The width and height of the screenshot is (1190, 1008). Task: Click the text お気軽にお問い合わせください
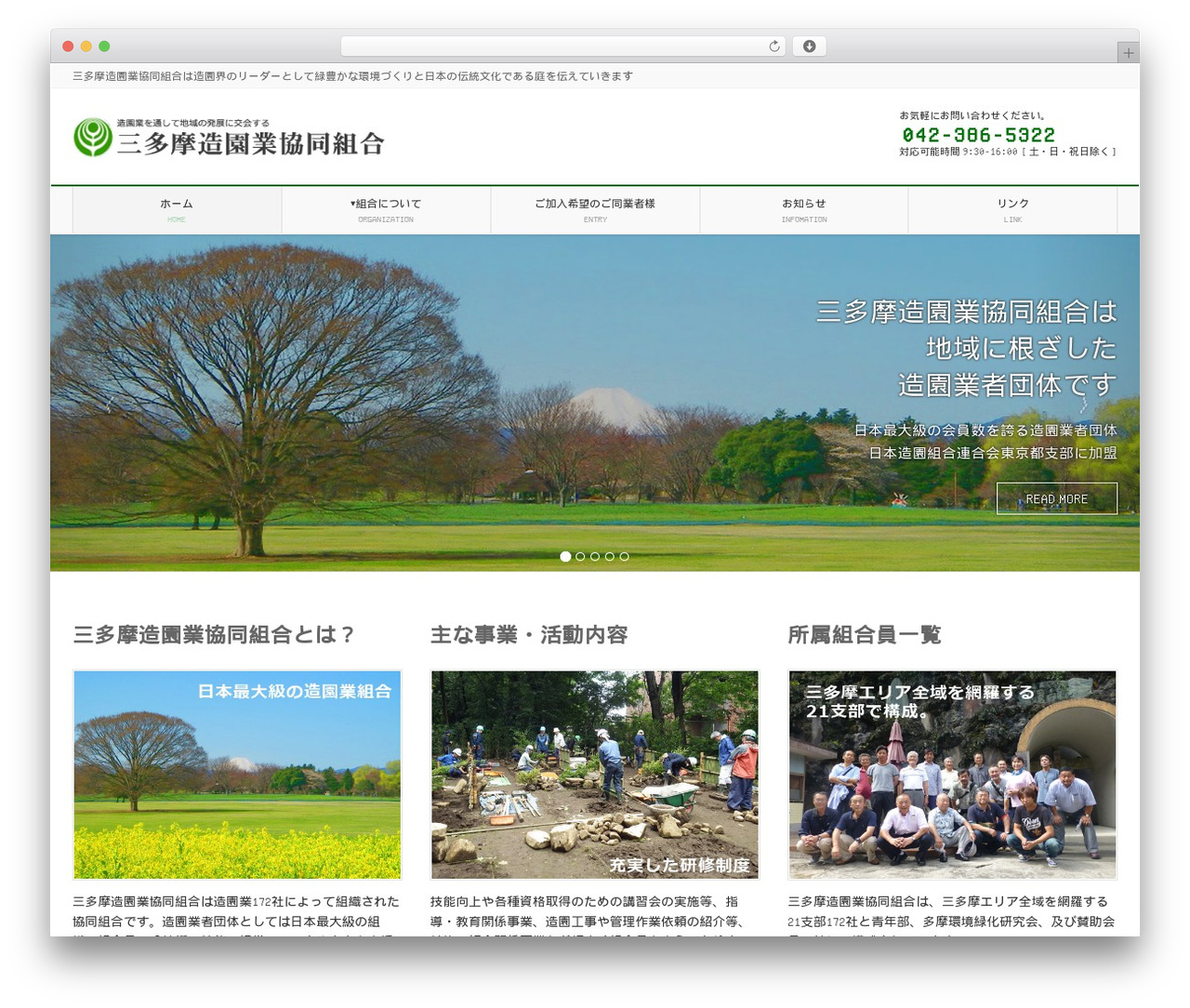click(972, 115)
